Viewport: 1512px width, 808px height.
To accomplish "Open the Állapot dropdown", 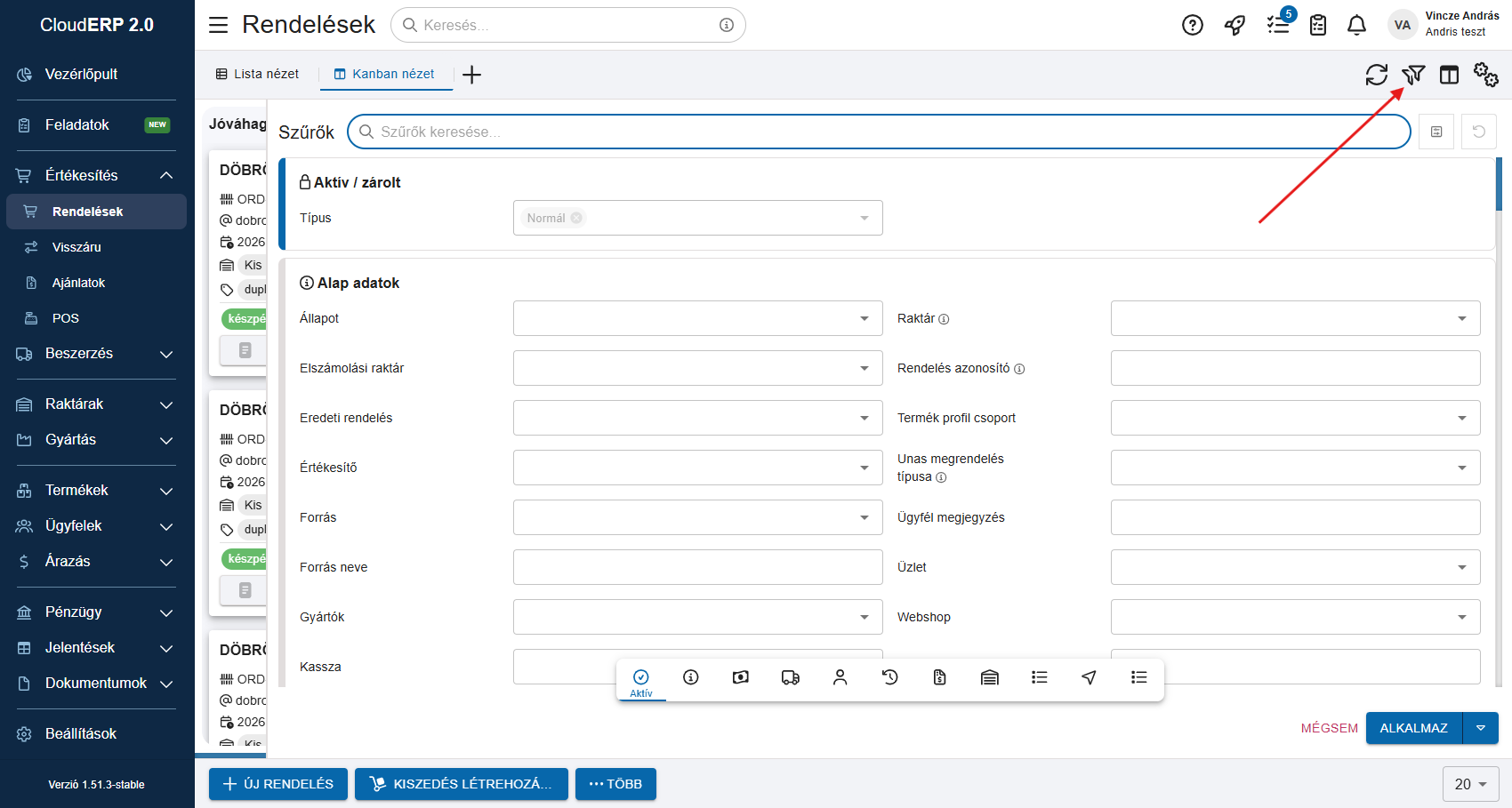I will pos(697,318).
